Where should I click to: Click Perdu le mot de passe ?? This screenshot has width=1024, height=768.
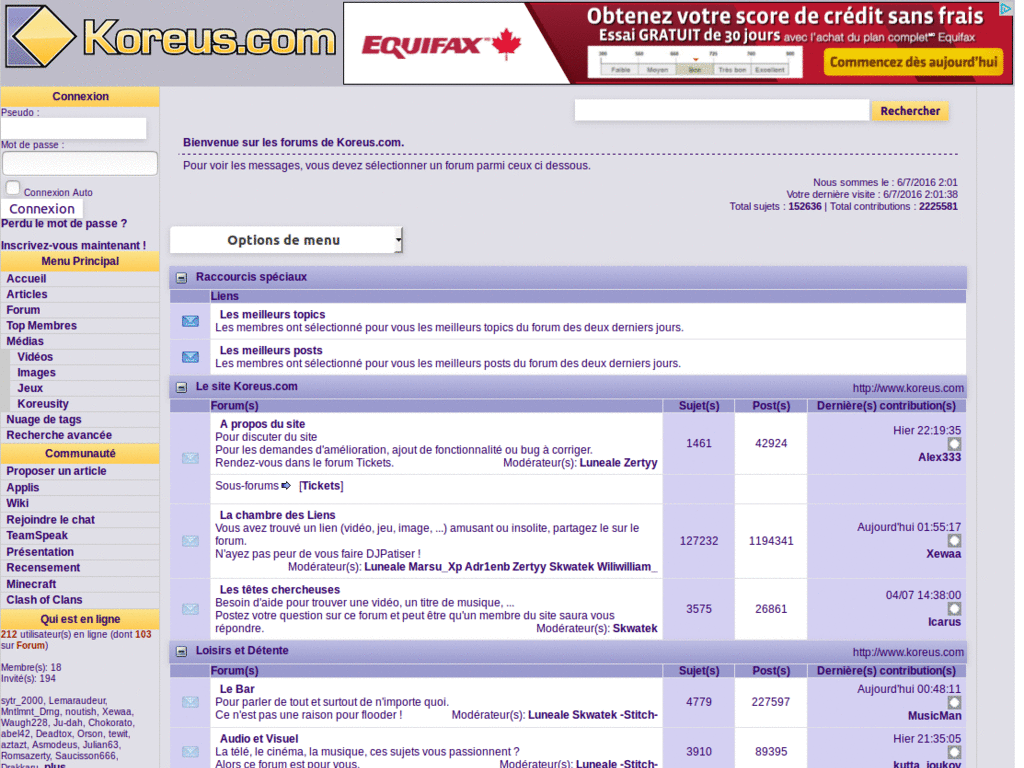coord(64,224)
